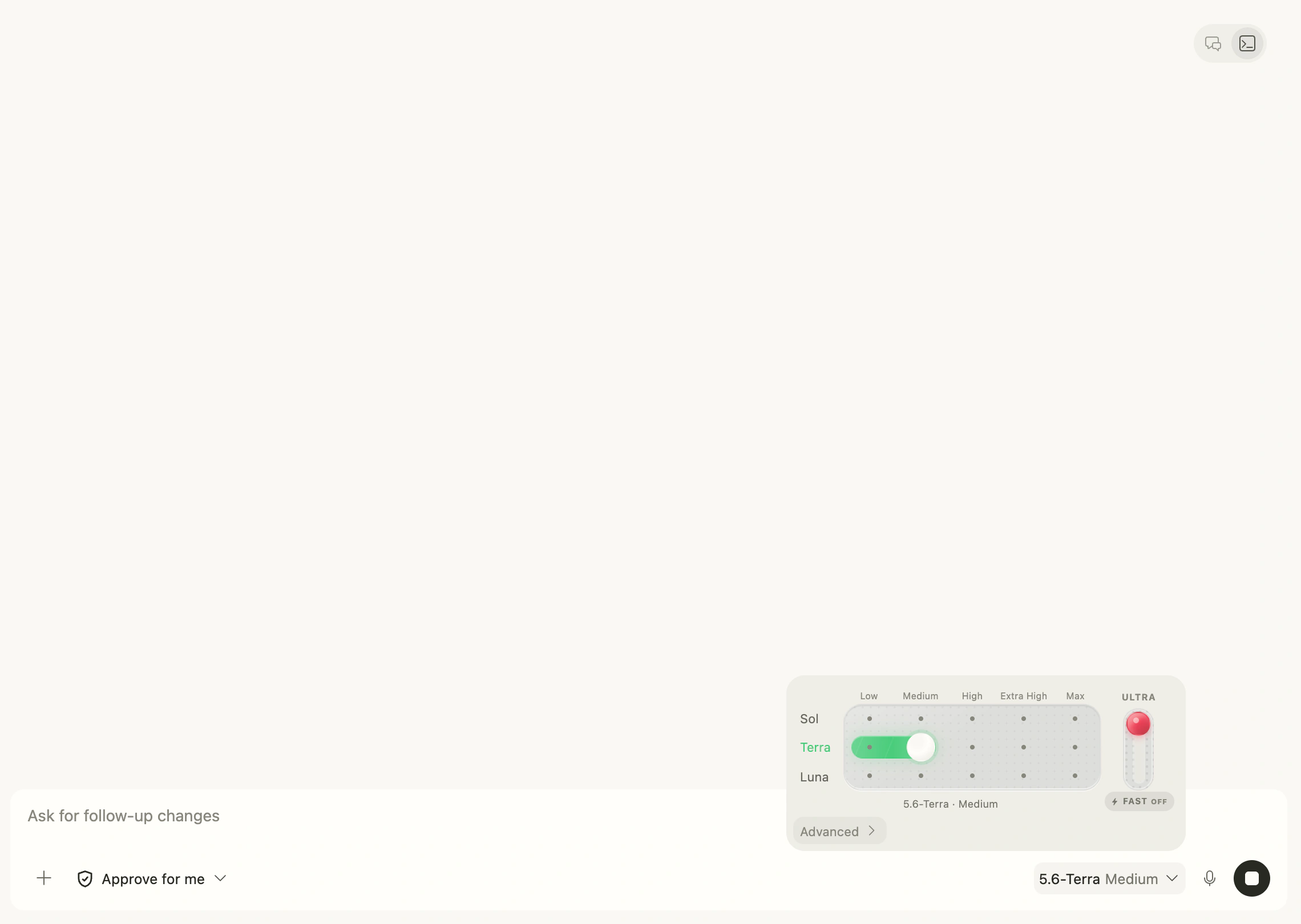Viewport: 1301px width, 924px height.
Task: Flip the red Ultra switch knob
Action: coord(1138,724)
